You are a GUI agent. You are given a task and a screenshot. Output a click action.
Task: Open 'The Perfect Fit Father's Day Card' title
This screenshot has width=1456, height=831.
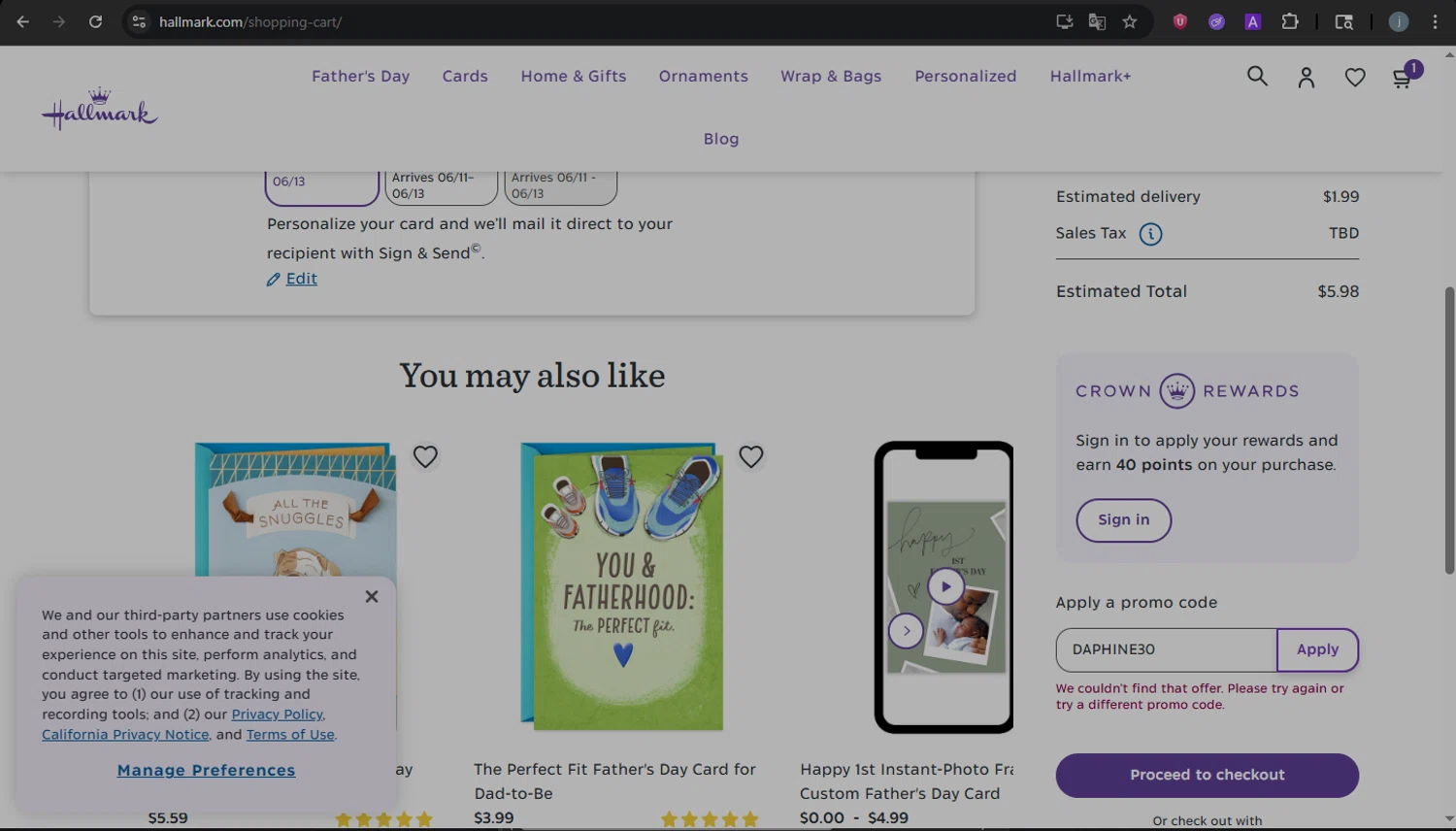[614, 781]
